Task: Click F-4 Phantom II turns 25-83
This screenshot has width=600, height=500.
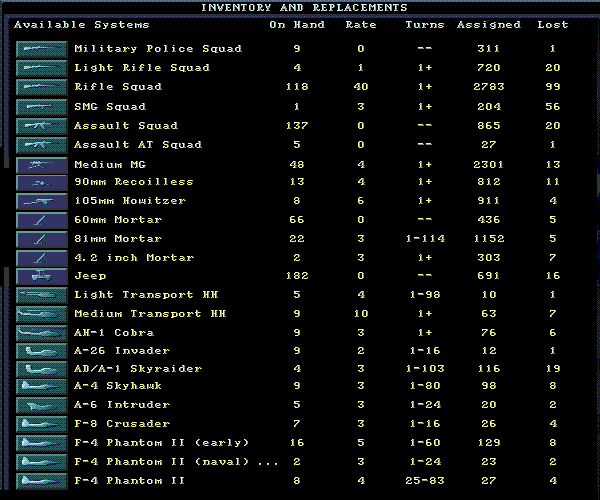Action: point(425,481)
